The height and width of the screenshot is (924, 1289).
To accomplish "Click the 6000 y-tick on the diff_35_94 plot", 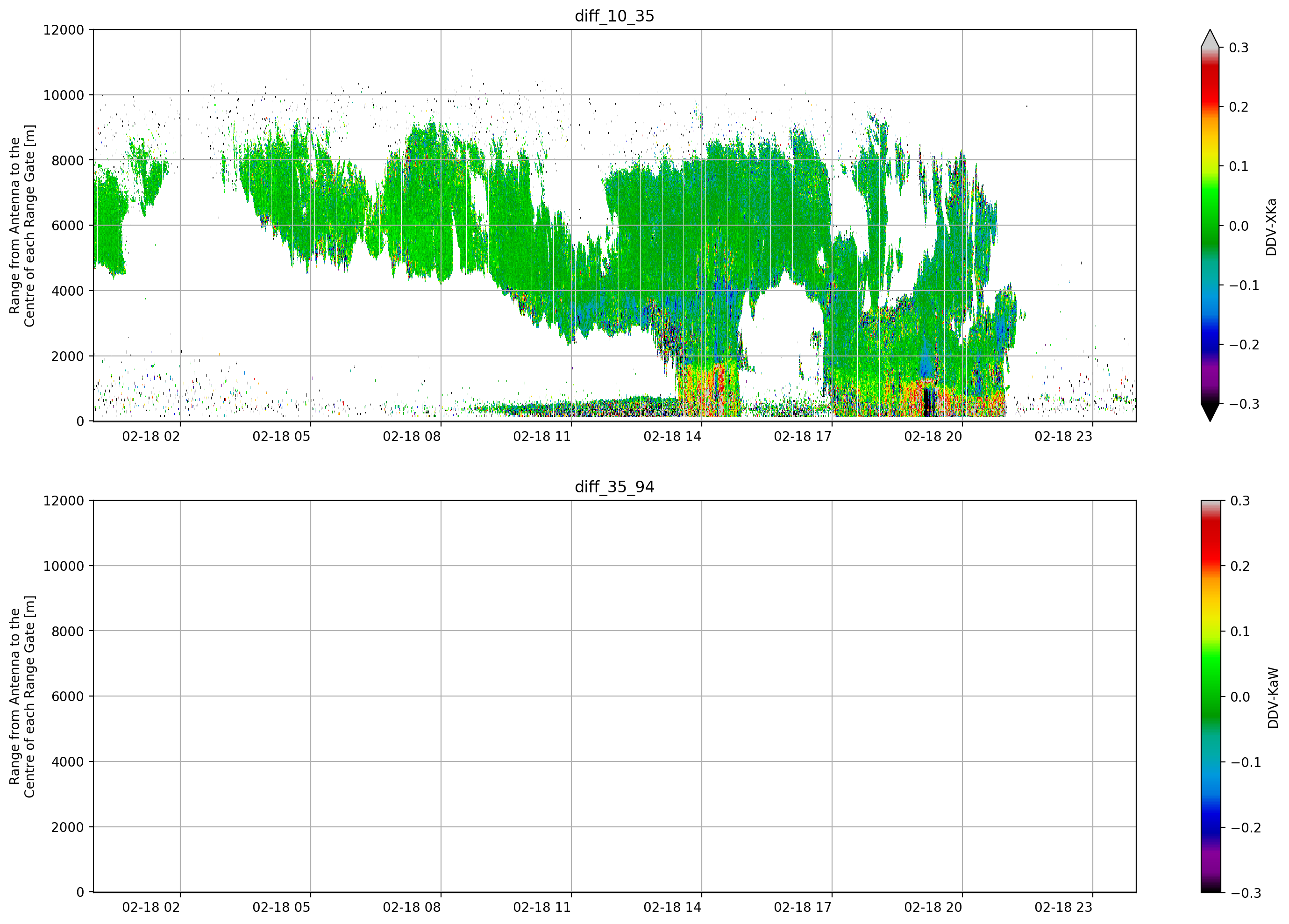I will (x=68, y=696).
